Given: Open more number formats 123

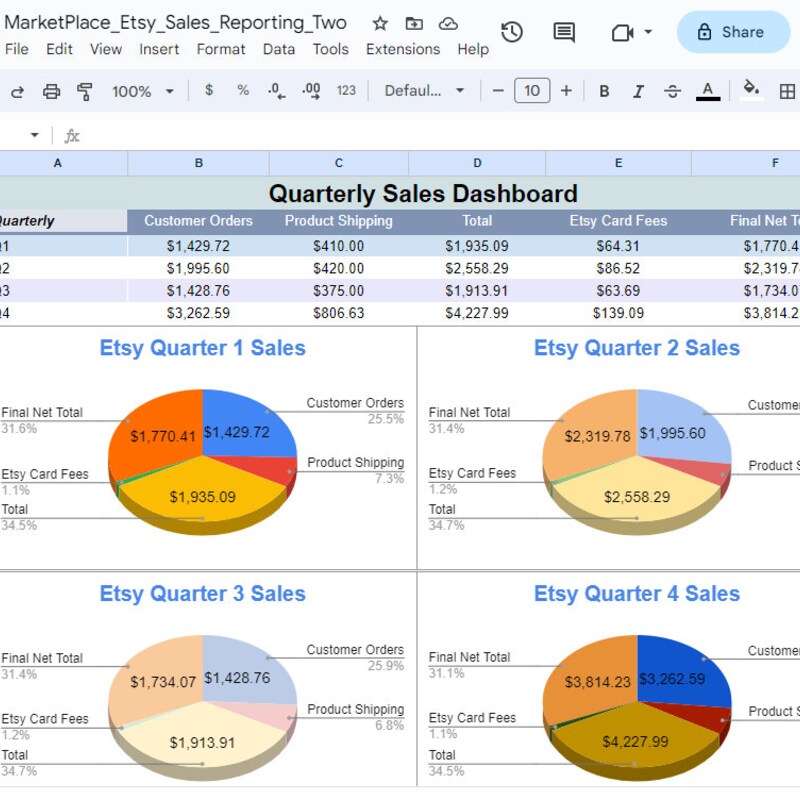Looking at the screenshot, I should pos(346,91).
